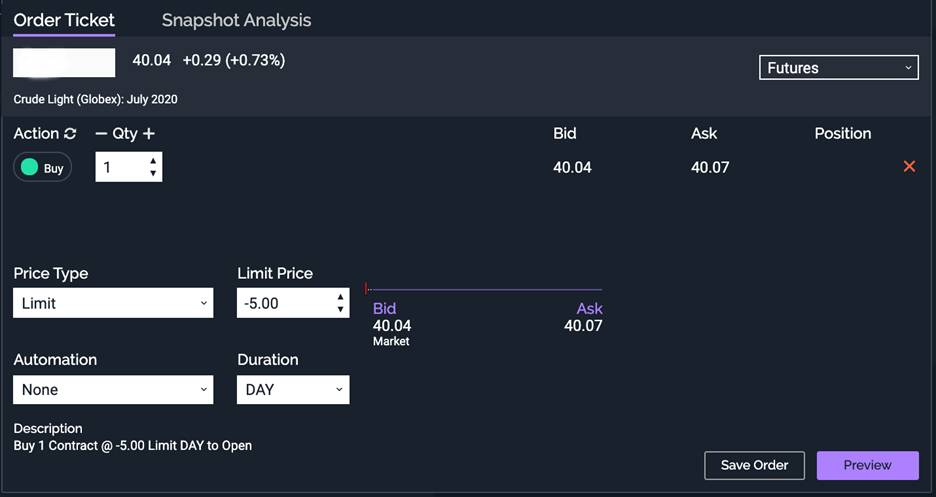936x497 pixels.
Task: Click the Action swap arrows icon
Action: tap(70, 134)
